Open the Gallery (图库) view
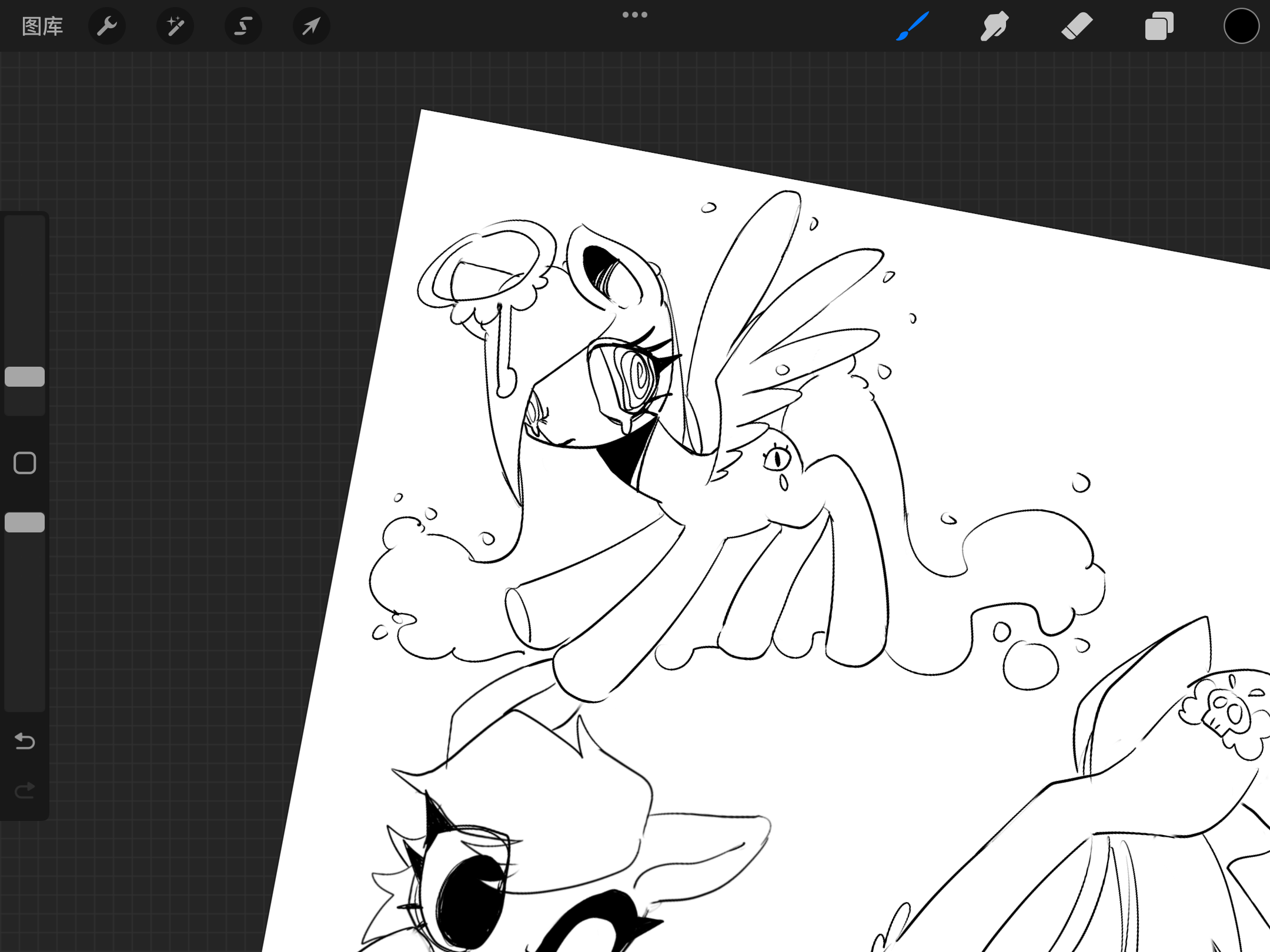 click(42, 26)
